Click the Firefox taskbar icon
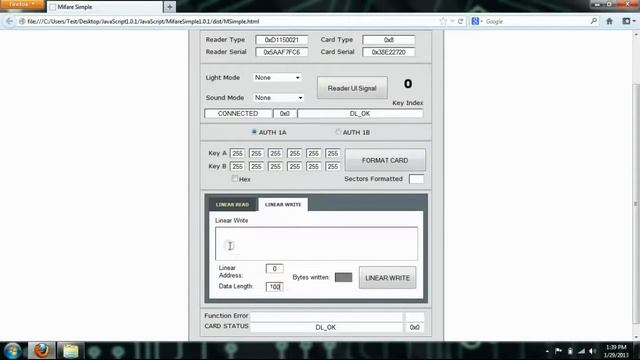Viewport: 640px width, 360px height. click(41, 351)
